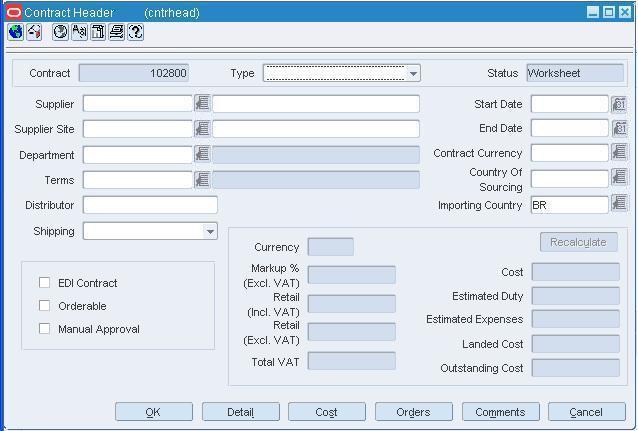Click the Retail (Excl. VAT) field
The image size is (638, 431).
click(x=352, y=332)
